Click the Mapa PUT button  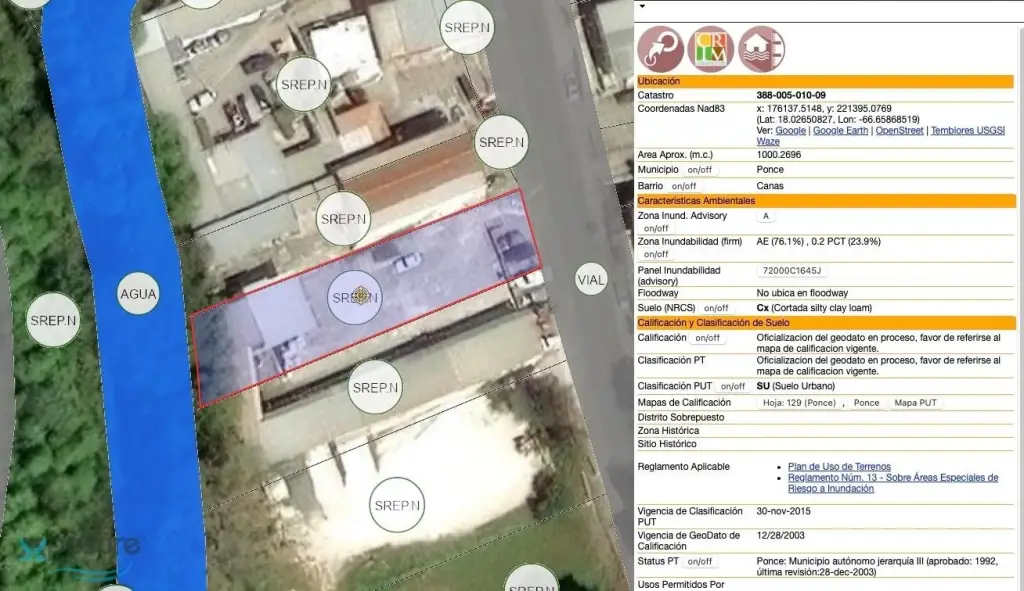[915, 403]
